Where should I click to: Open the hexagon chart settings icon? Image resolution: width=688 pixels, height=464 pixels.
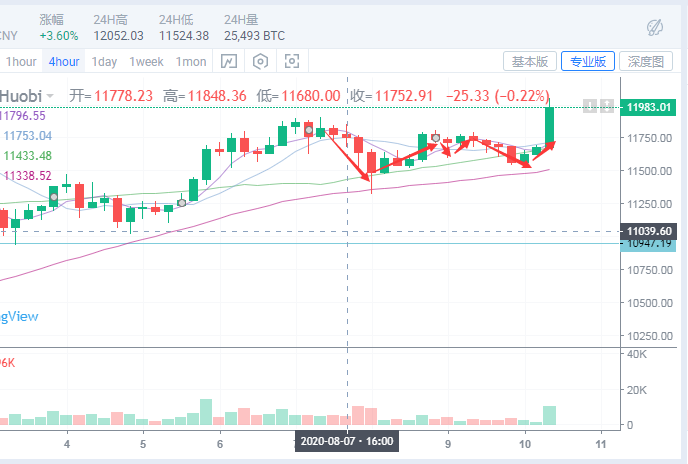(x=260, y=61)
